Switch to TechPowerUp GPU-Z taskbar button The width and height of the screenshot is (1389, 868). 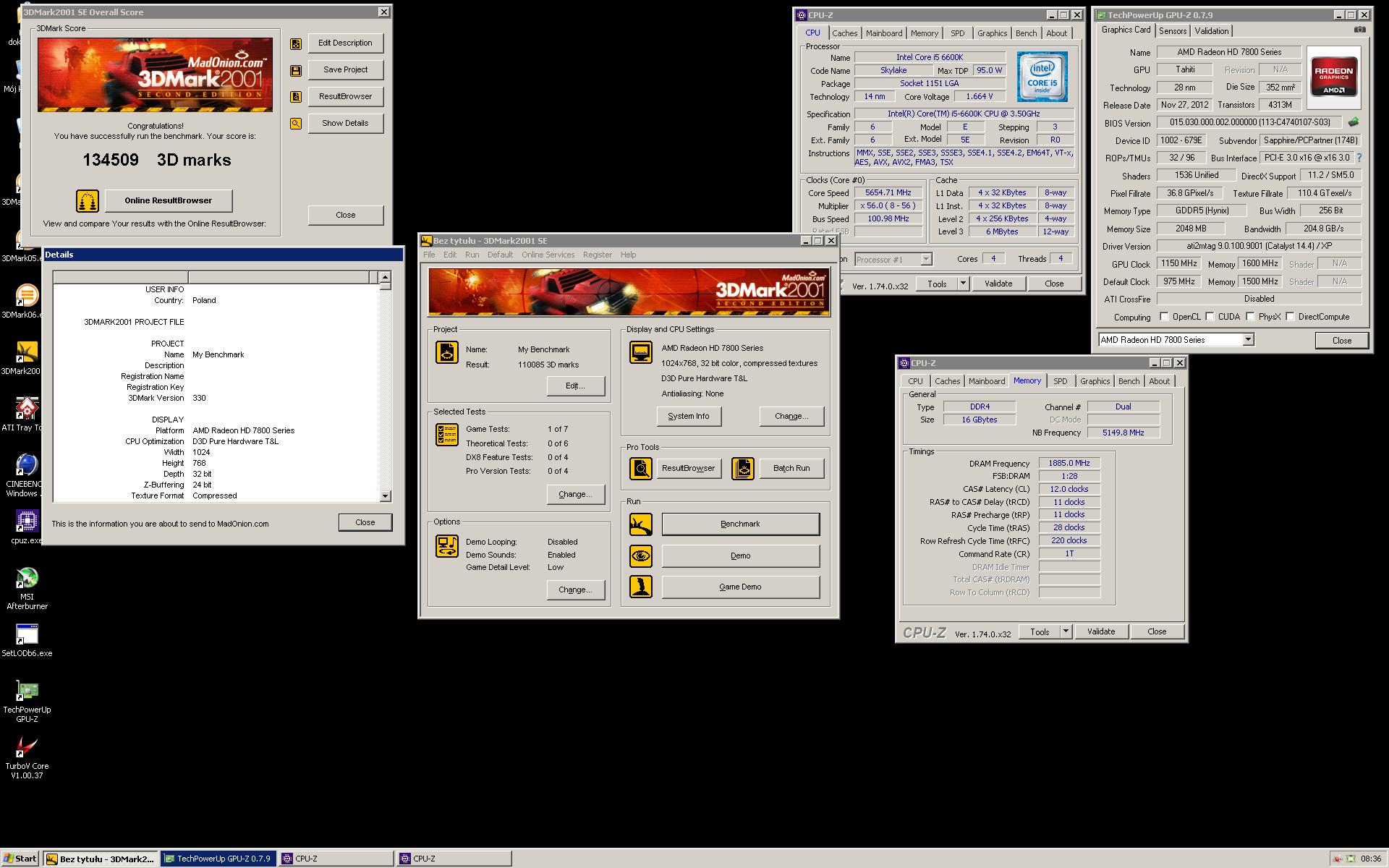click(218, 859)
